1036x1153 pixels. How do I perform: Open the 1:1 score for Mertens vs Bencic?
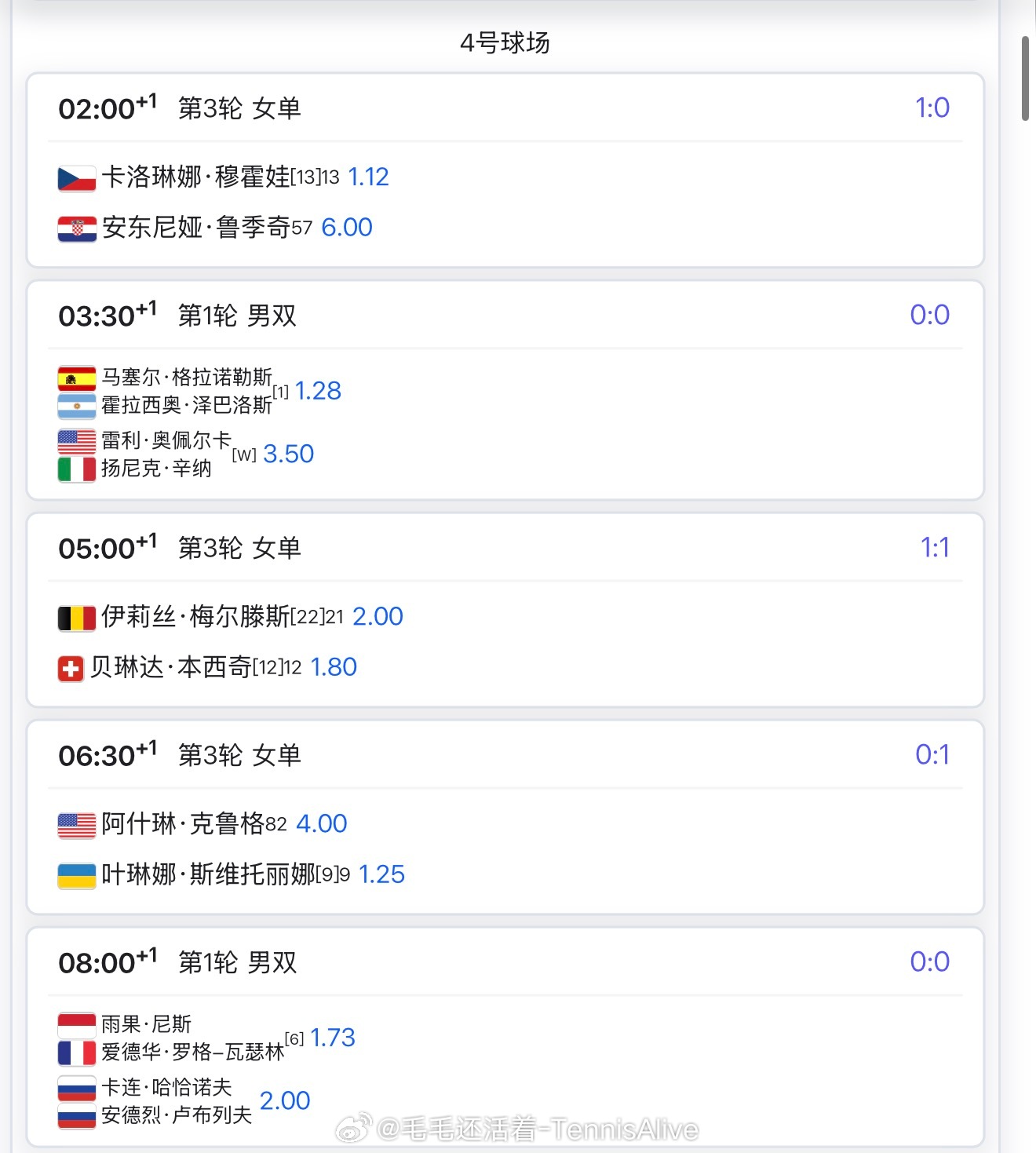pos(935,547)
